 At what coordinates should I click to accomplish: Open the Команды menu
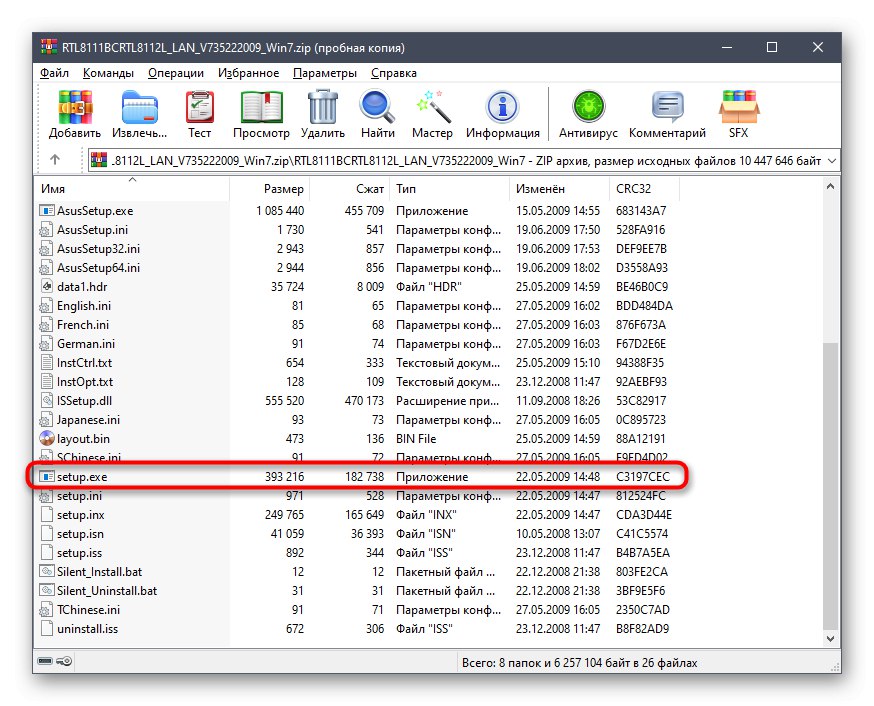coord(108,73)
